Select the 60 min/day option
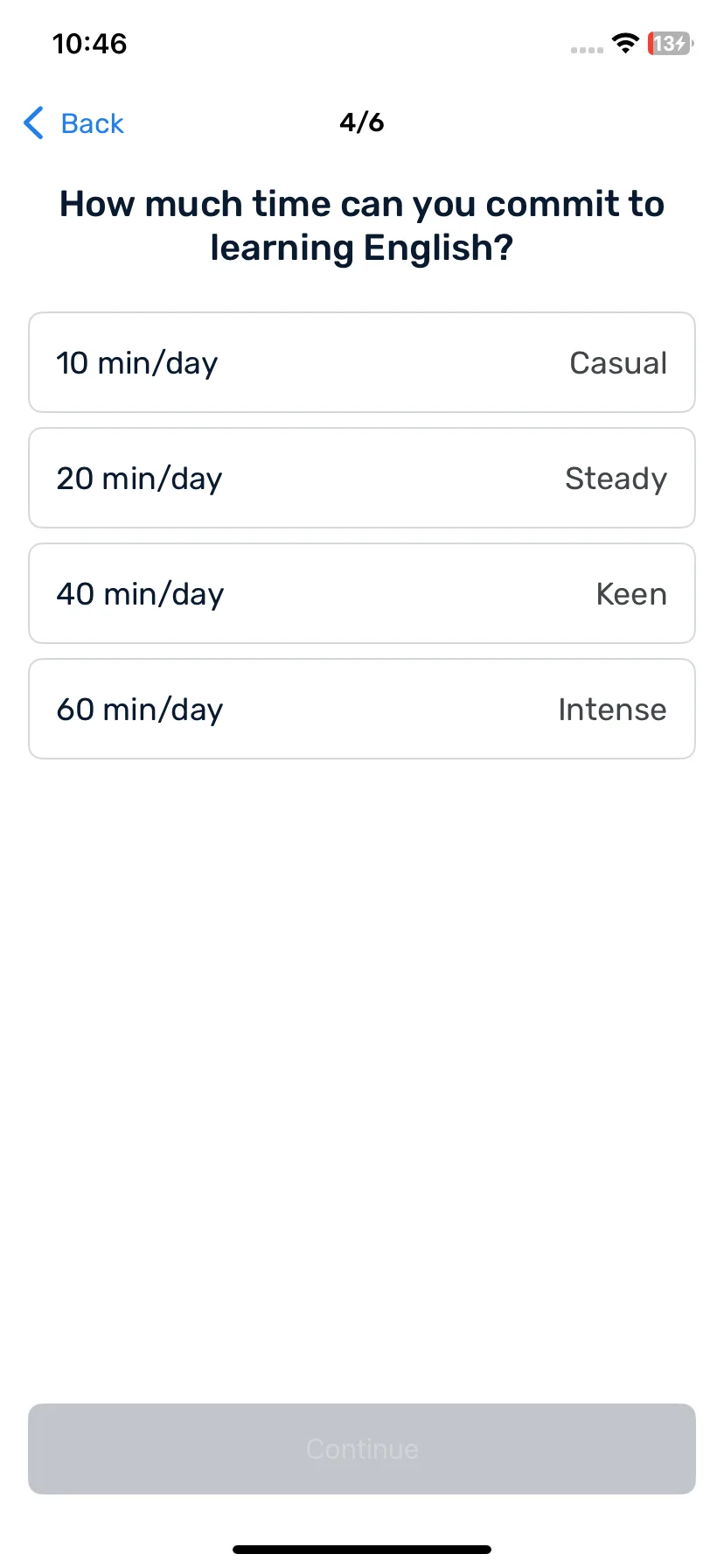 362,709
